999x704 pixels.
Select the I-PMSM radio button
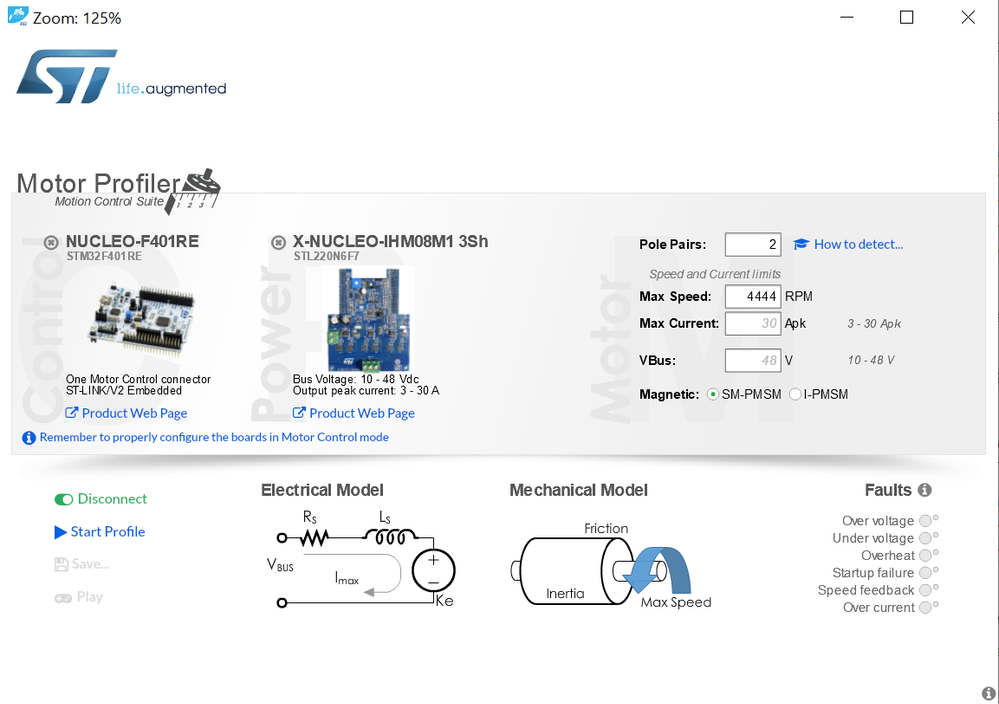tap(795, 394)
